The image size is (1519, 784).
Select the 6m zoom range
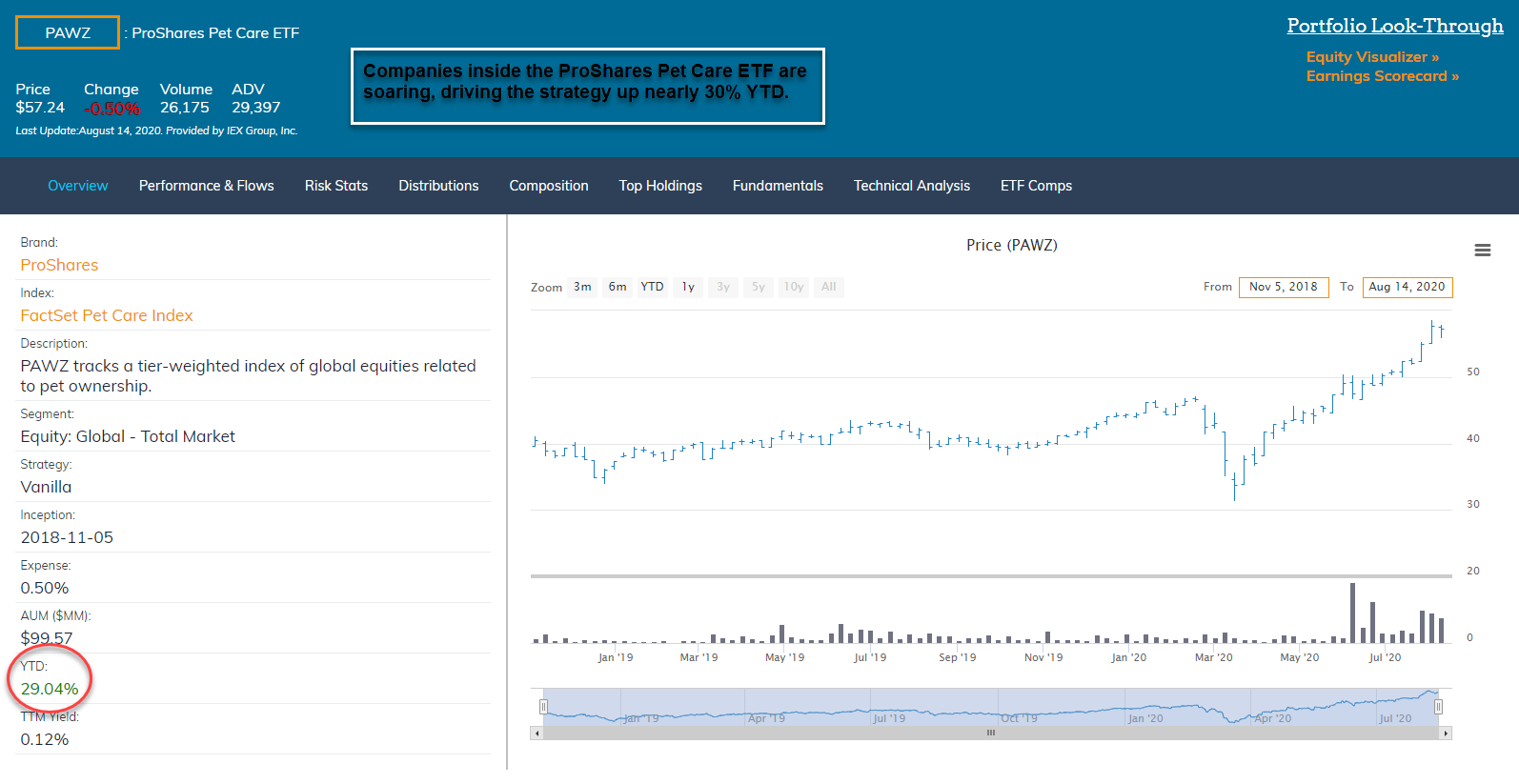point(618,287)
